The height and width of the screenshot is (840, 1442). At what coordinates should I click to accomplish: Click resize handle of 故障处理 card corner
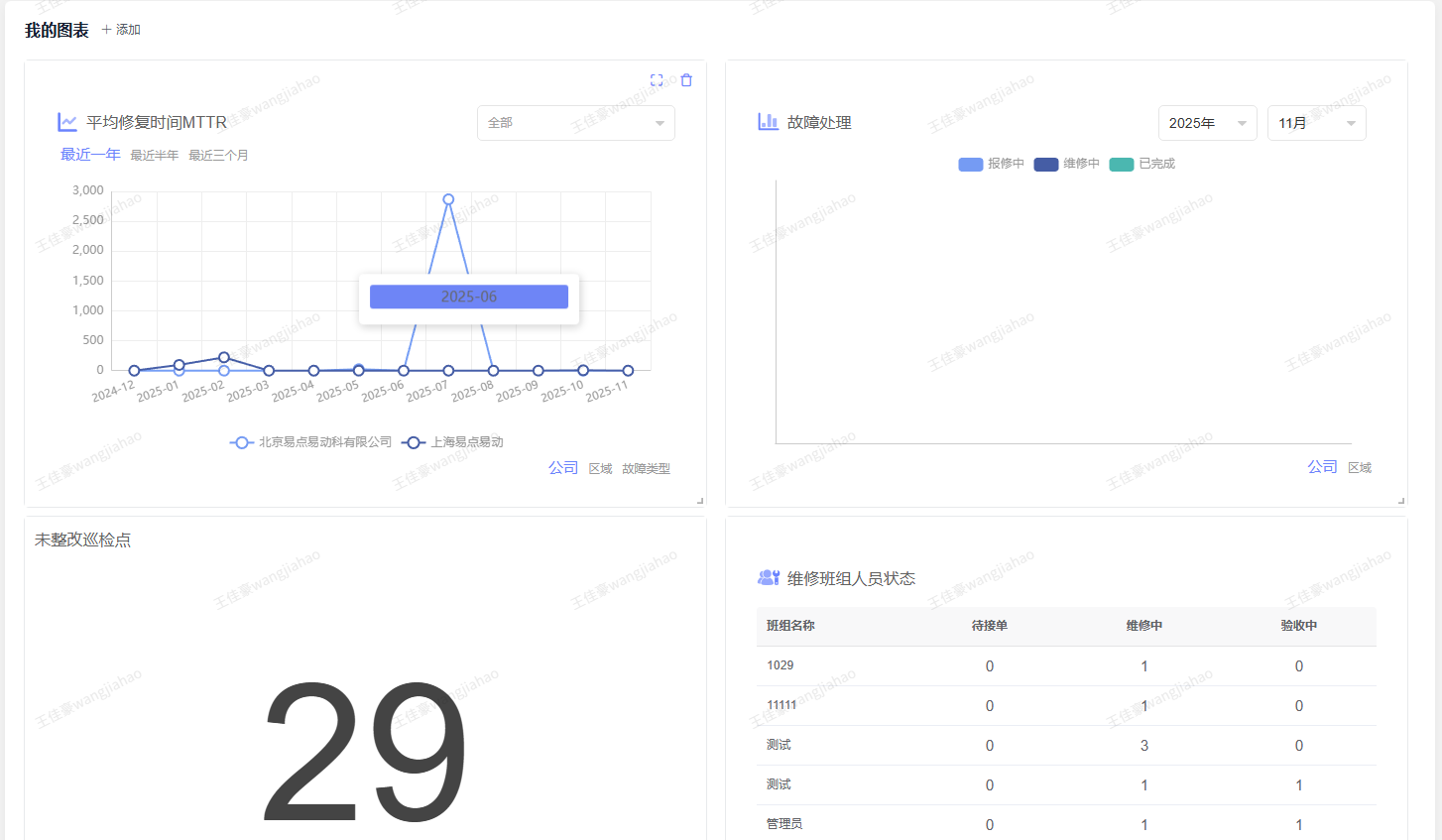click(1400, 501)
